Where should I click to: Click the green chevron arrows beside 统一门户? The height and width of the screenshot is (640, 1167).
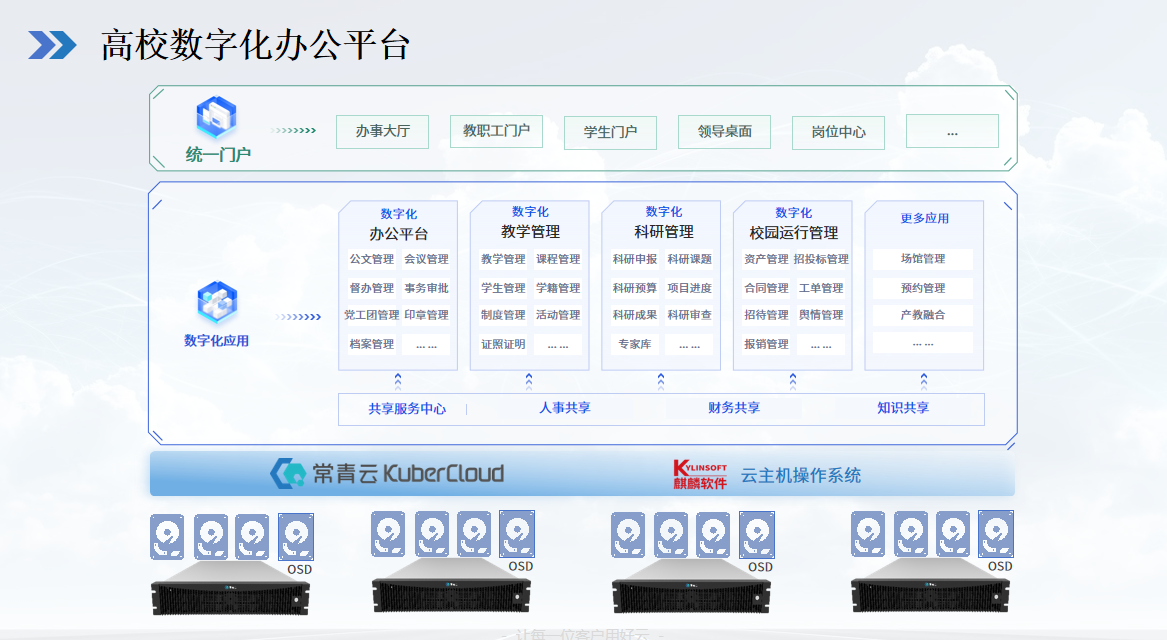291,128
